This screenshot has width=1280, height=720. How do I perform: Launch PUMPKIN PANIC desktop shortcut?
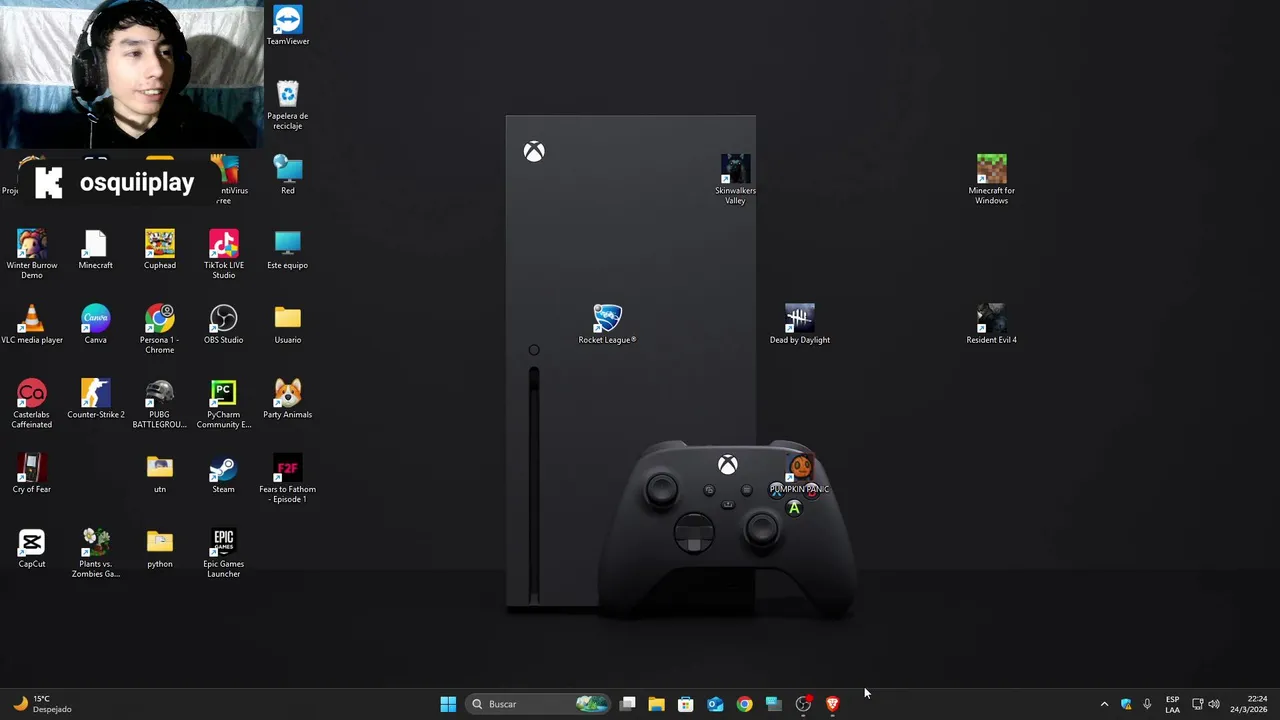click(799, 474)
